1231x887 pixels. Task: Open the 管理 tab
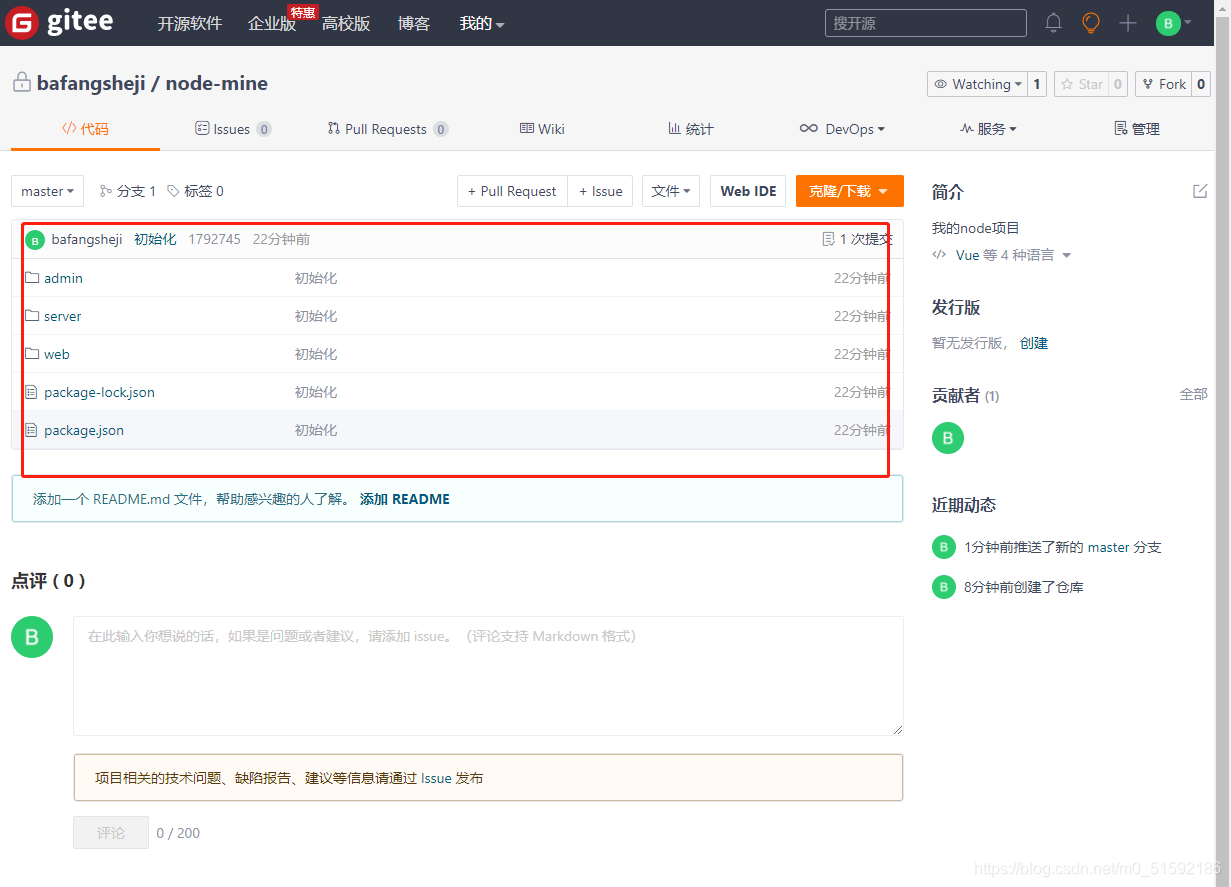click(1137, 129)
